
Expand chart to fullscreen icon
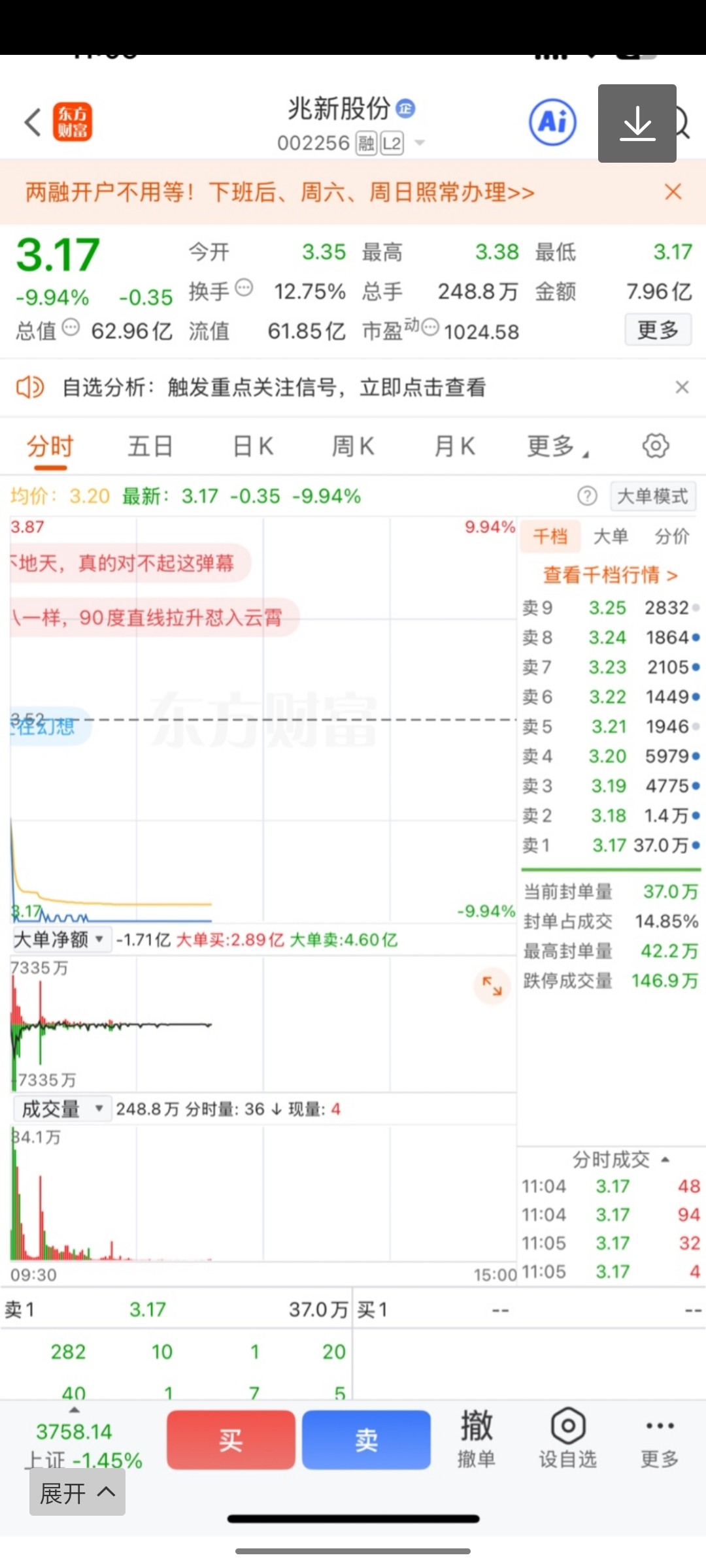coord(492,985)
